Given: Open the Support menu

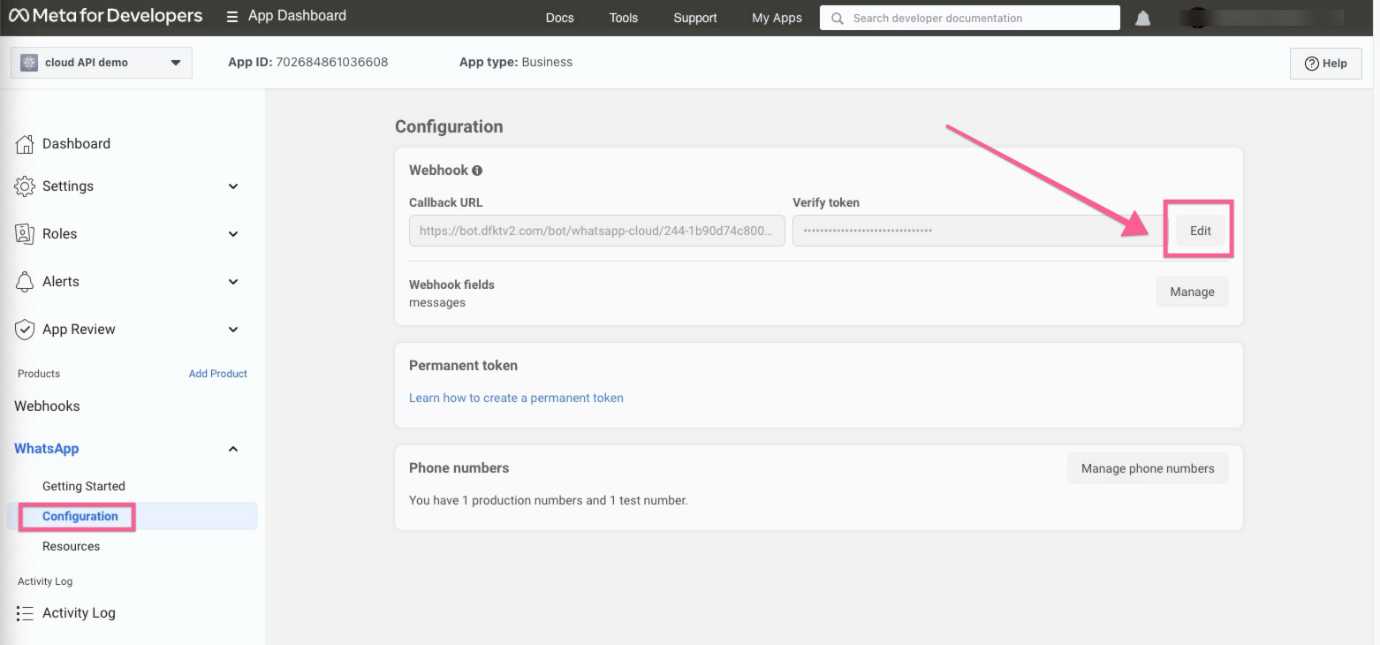Looking at the screenshot, I should tap(695, 18).
